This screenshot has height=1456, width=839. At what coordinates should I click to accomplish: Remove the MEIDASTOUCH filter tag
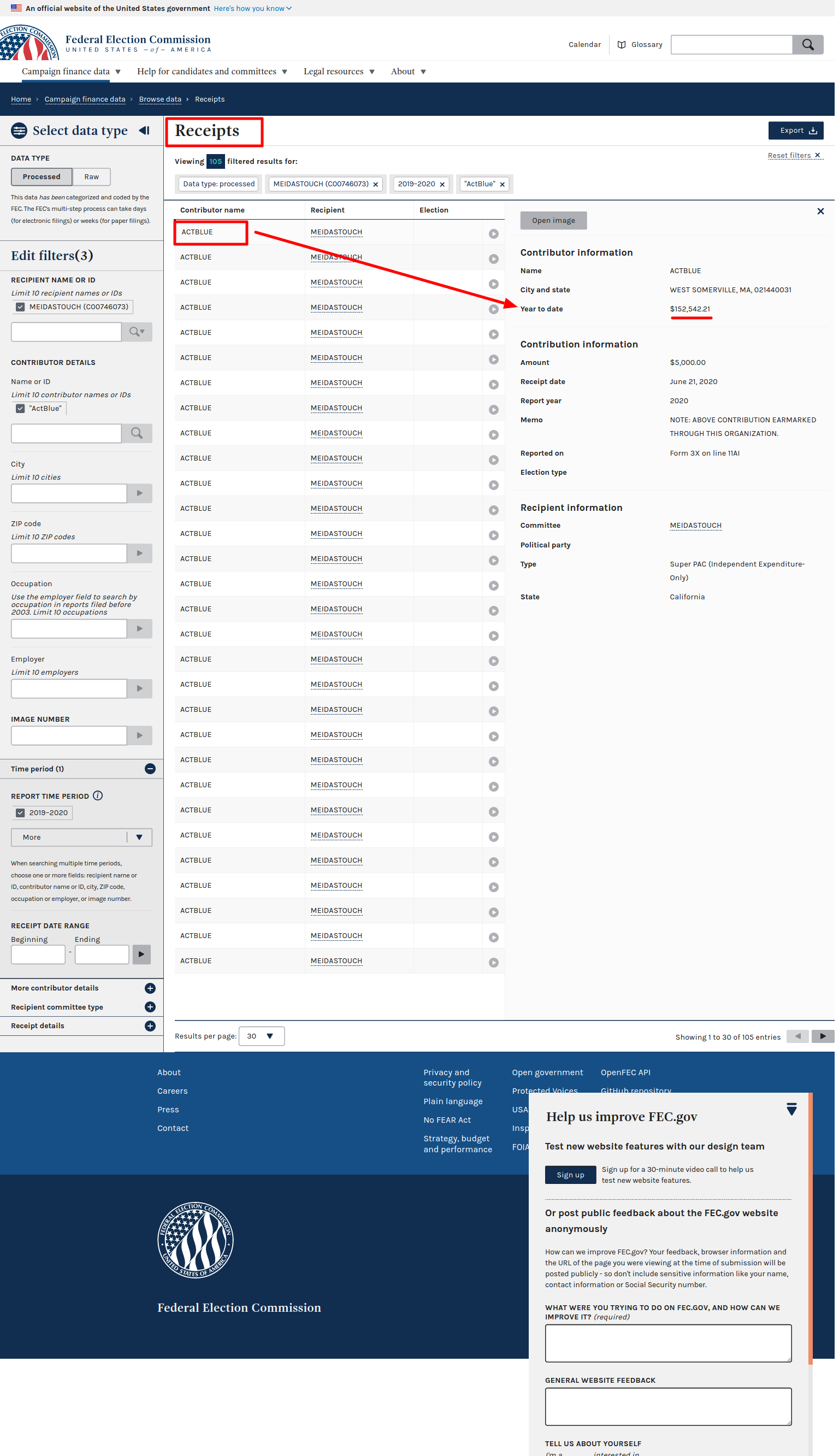pyautogui.click(x=376, y=184)
